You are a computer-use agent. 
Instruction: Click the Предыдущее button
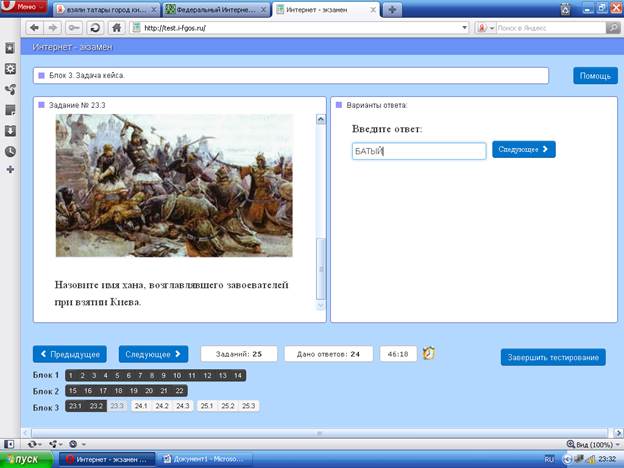pyautogui.click(x=70, y=354)
